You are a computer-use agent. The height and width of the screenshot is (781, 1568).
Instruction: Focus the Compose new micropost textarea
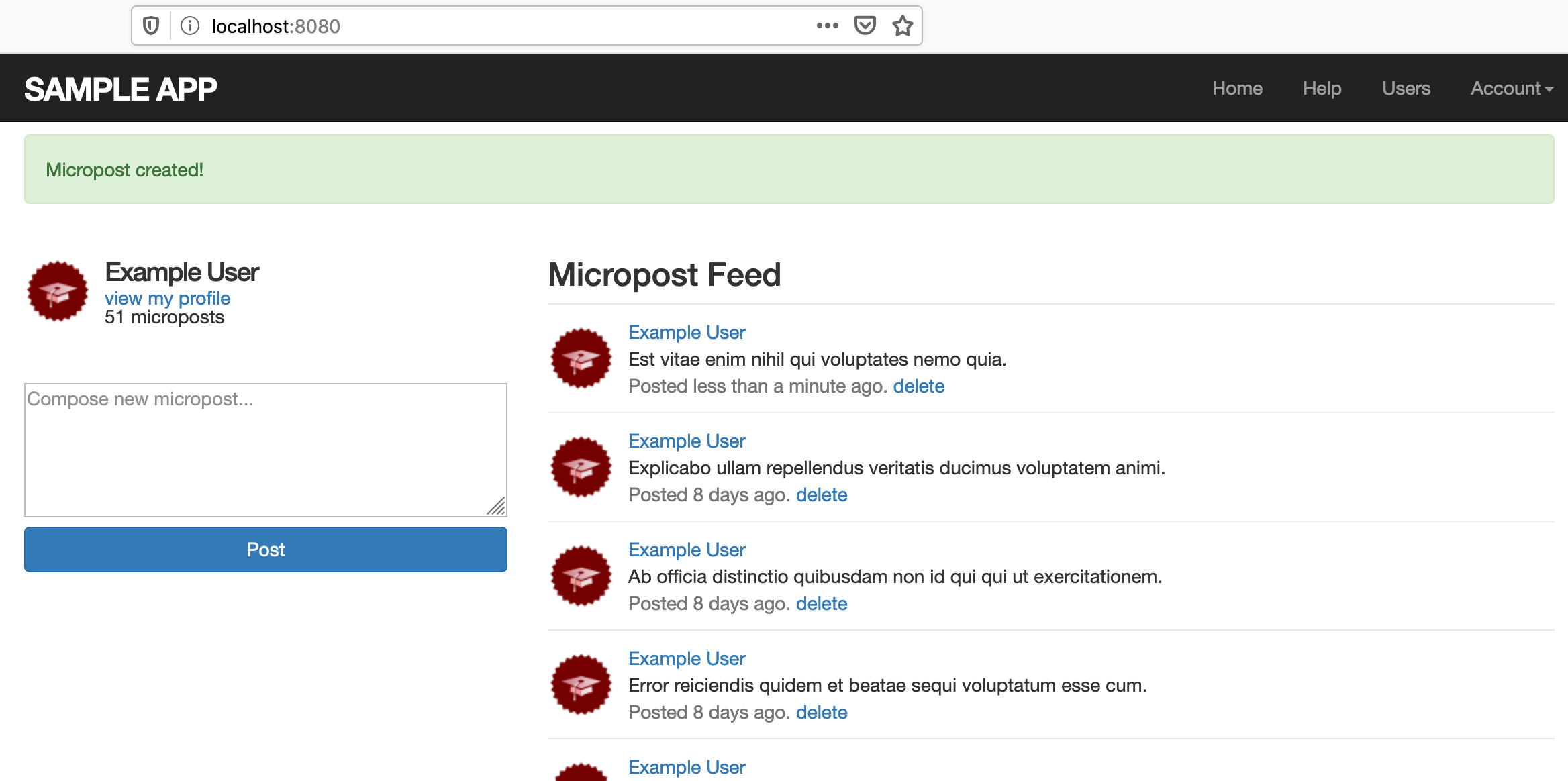coord(266,450)
